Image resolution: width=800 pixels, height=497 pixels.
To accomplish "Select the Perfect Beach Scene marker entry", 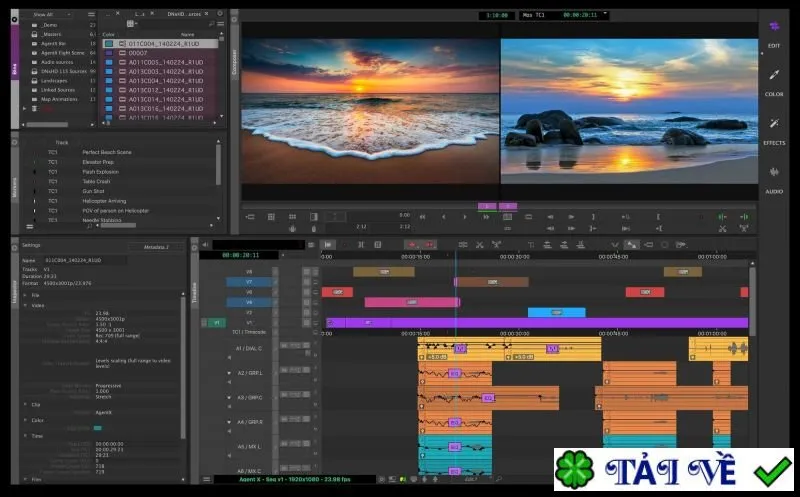I will pos(107,152).
